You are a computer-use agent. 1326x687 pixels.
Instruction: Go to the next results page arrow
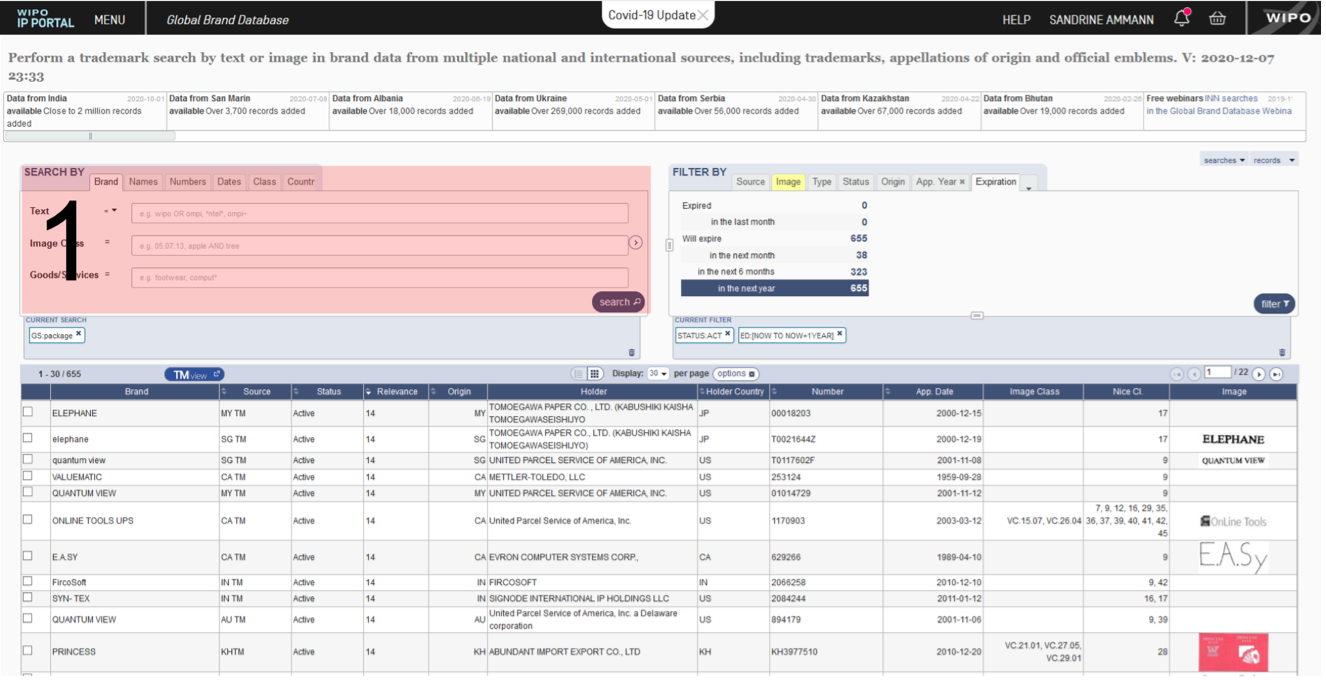[1259, 374]
